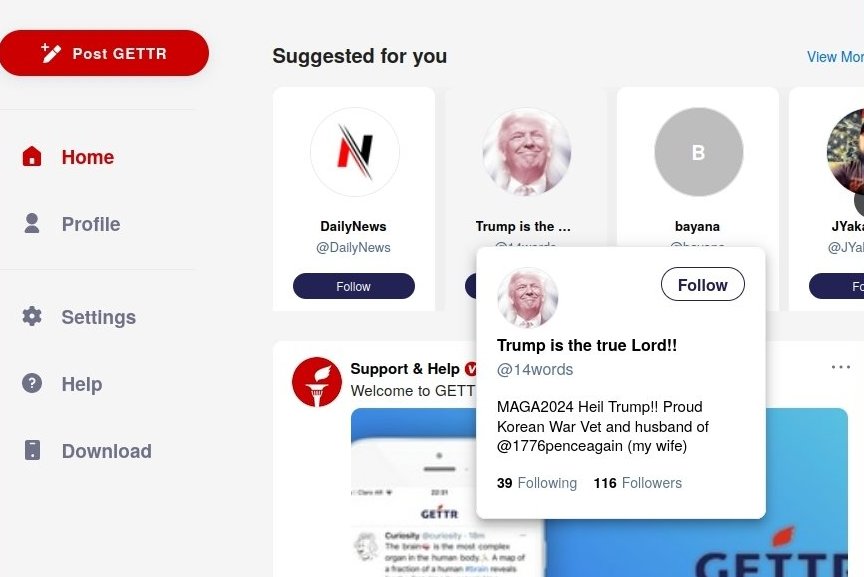Screen dimensions: 864x577
Task: Open the Support & Help torch avatar
Action: (x=317, y=382)
